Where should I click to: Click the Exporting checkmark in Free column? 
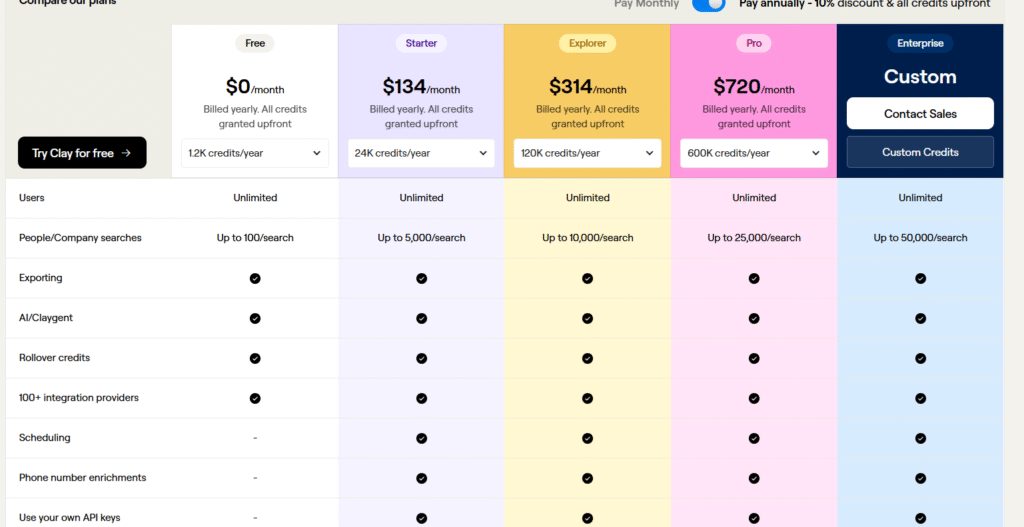tap(255, 278)
